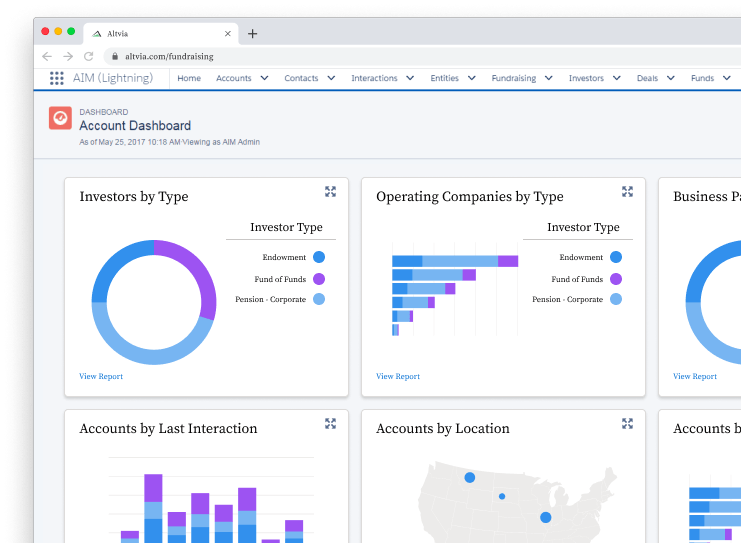Click the Account Dashboard gauge icon
Screen dimensions: 741x543
pos(60,118)
